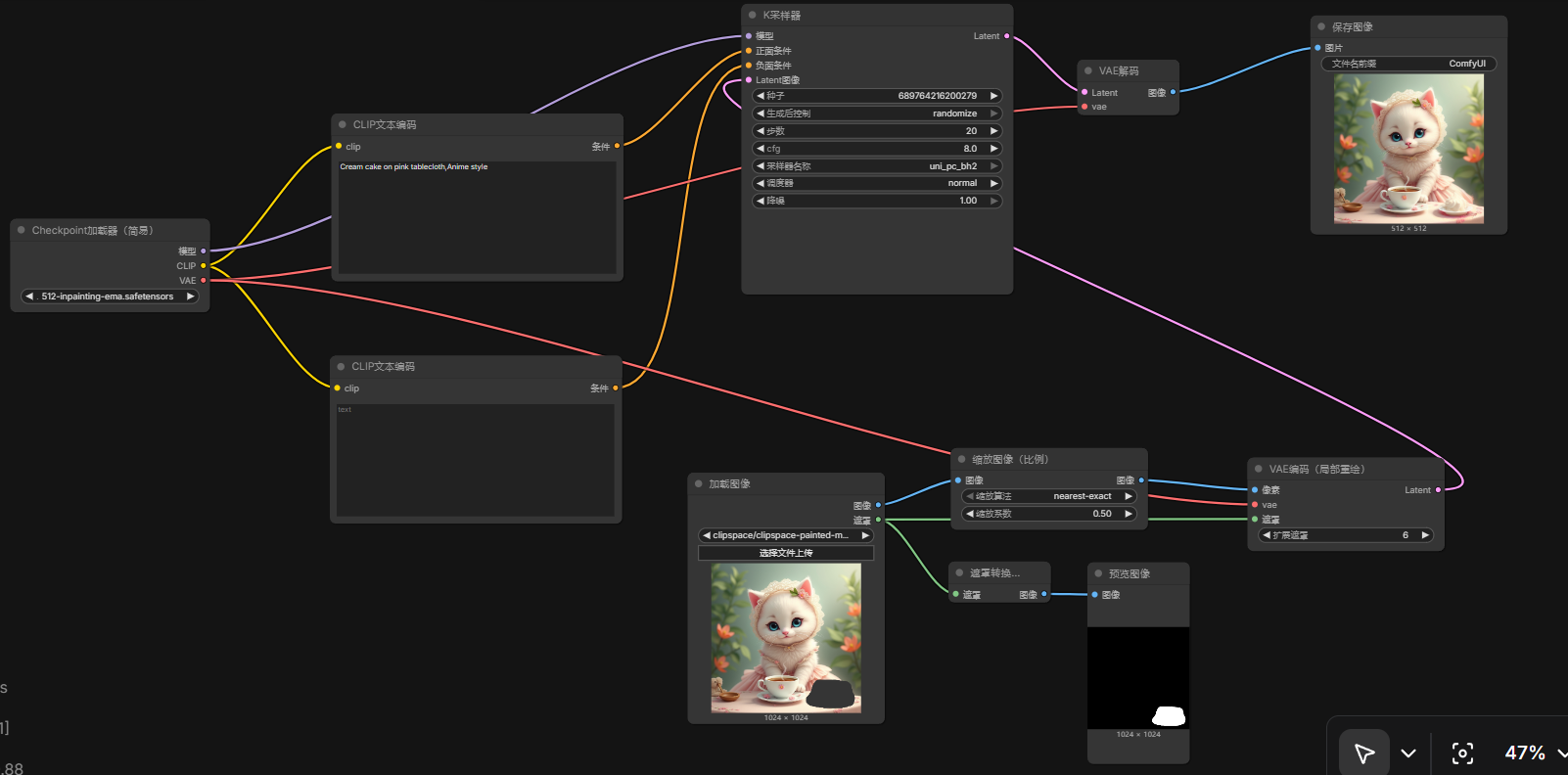This screenshot has width=1568, height=775.
Task: Click the CLIP output port on Checkpoint加载器
Action: (204, 266)
